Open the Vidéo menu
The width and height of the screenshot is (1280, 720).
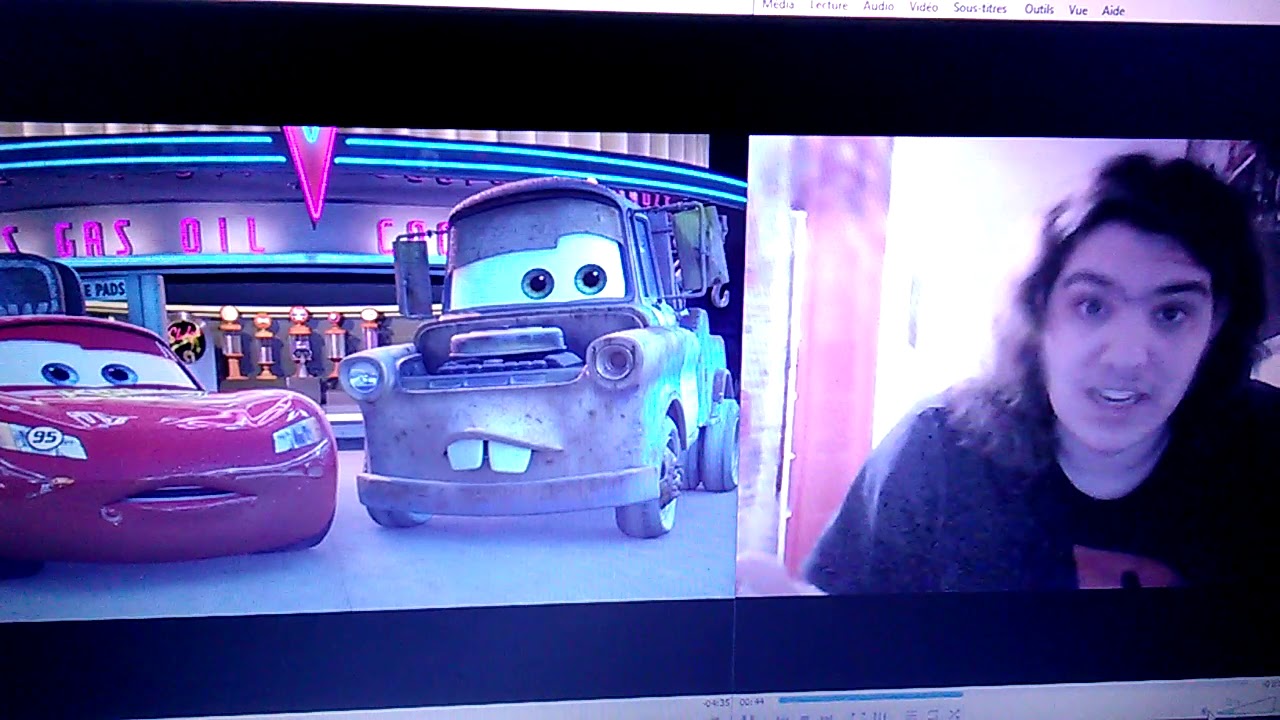[923, 7]
